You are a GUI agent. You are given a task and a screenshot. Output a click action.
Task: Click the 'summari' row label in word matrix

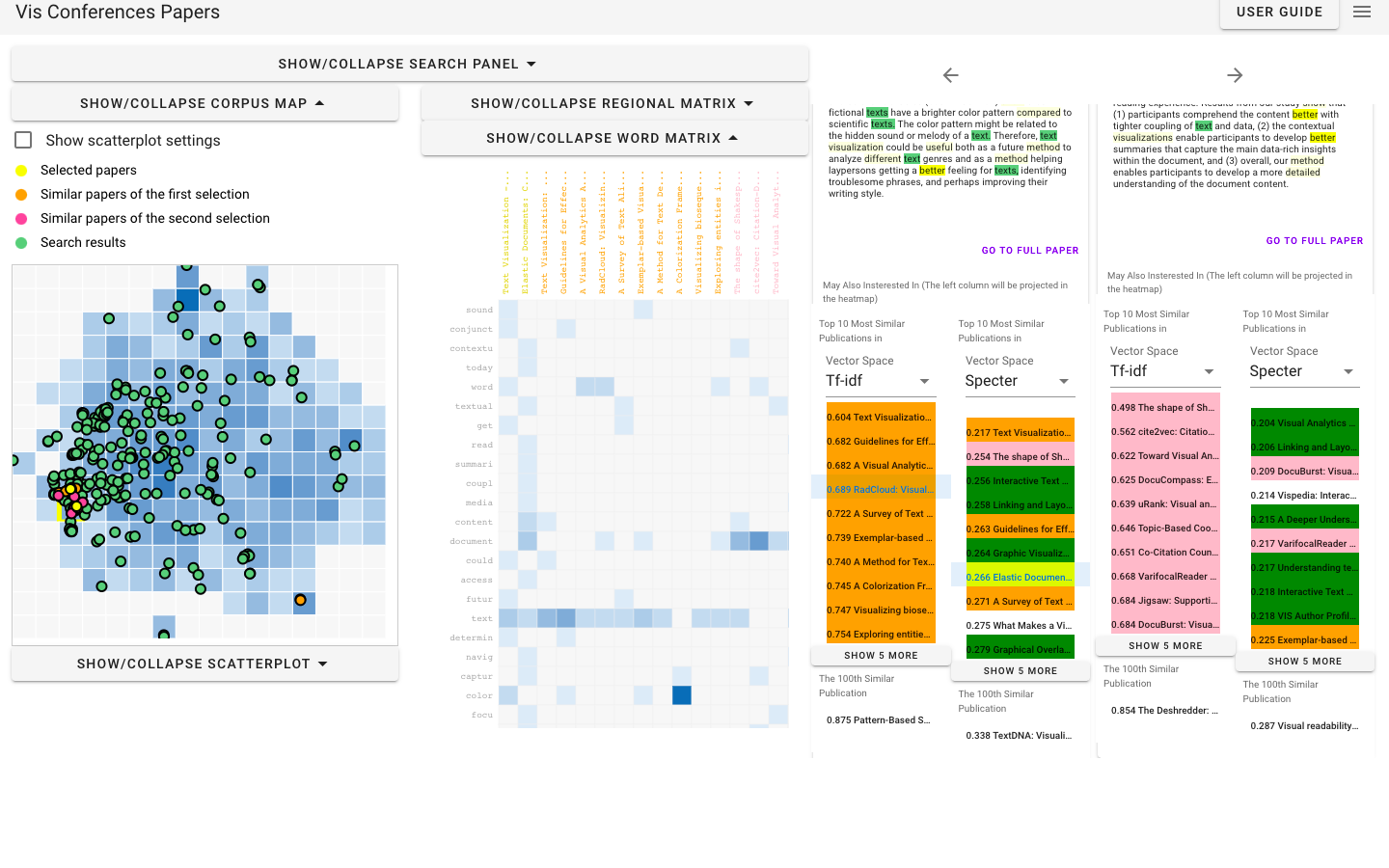pos(474,465)
